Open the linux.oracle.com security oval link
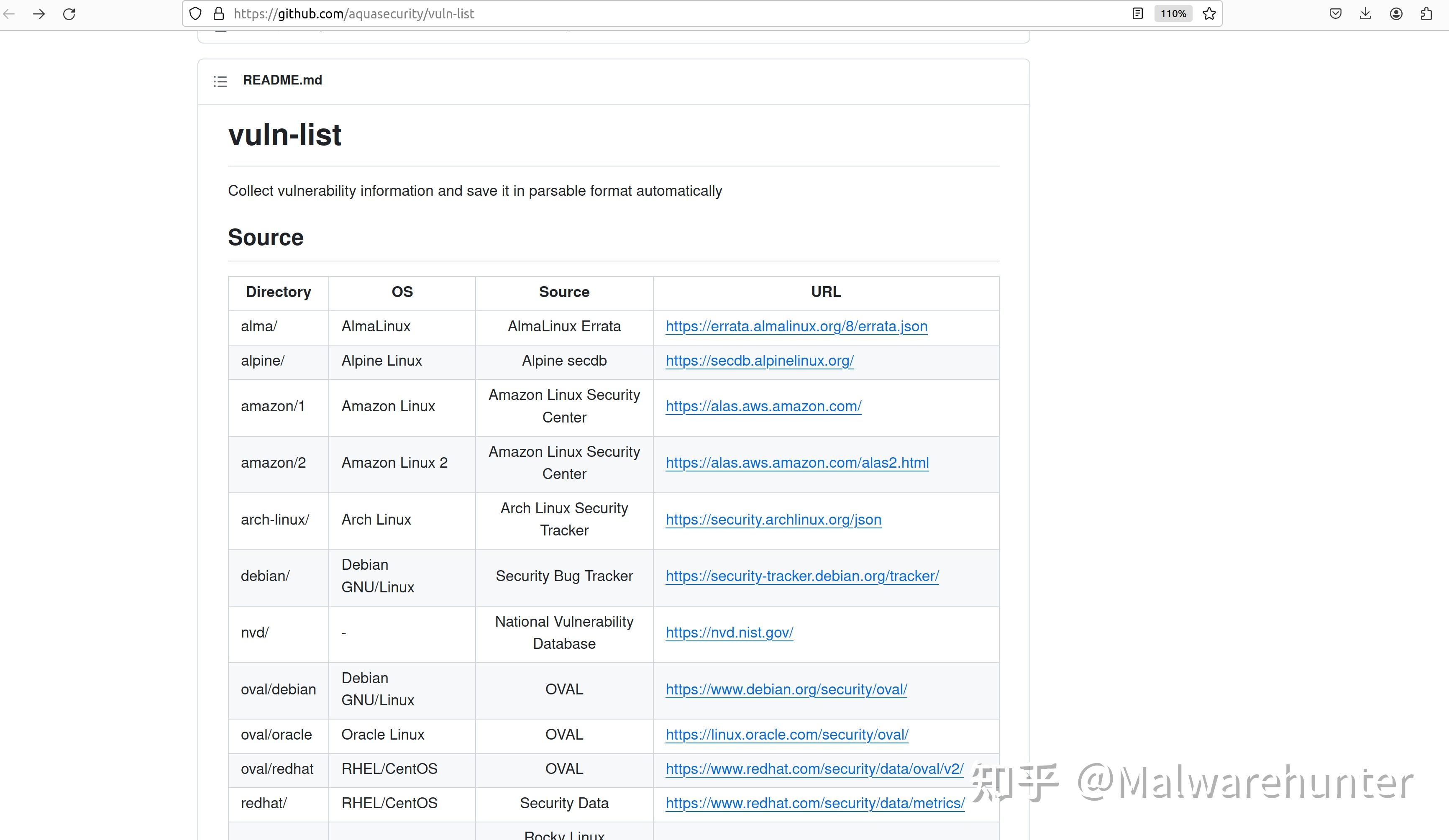 [786, 735]
